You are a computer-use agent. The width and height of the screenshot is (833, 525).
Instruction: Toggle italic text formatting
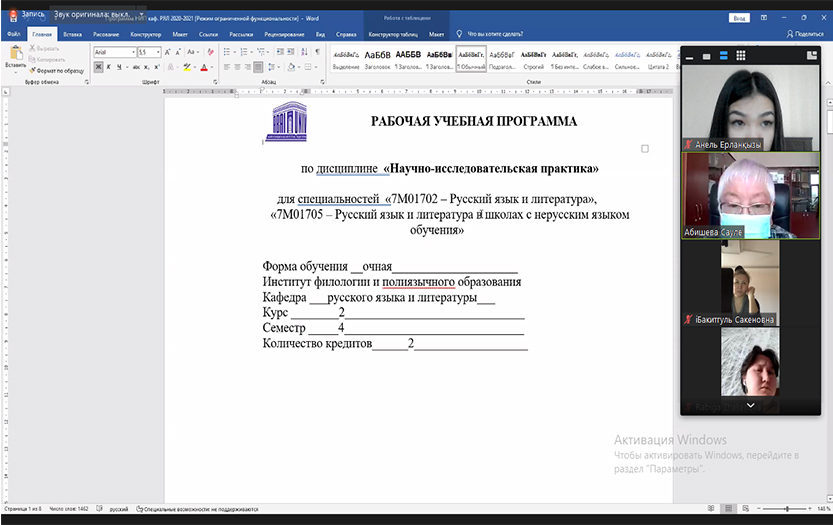[108, 68]
